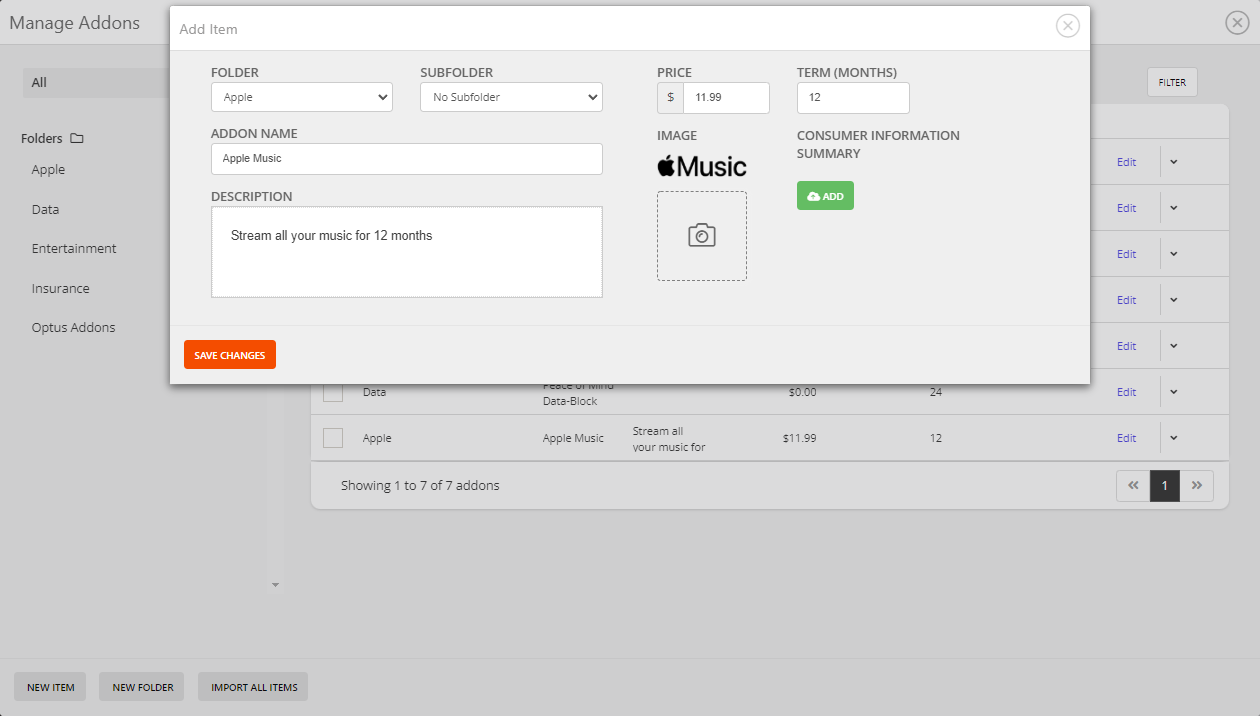Click the Apple Music logo image
Screen dimensions: 1260x716
pyautogui.click(x=701, y=166)
